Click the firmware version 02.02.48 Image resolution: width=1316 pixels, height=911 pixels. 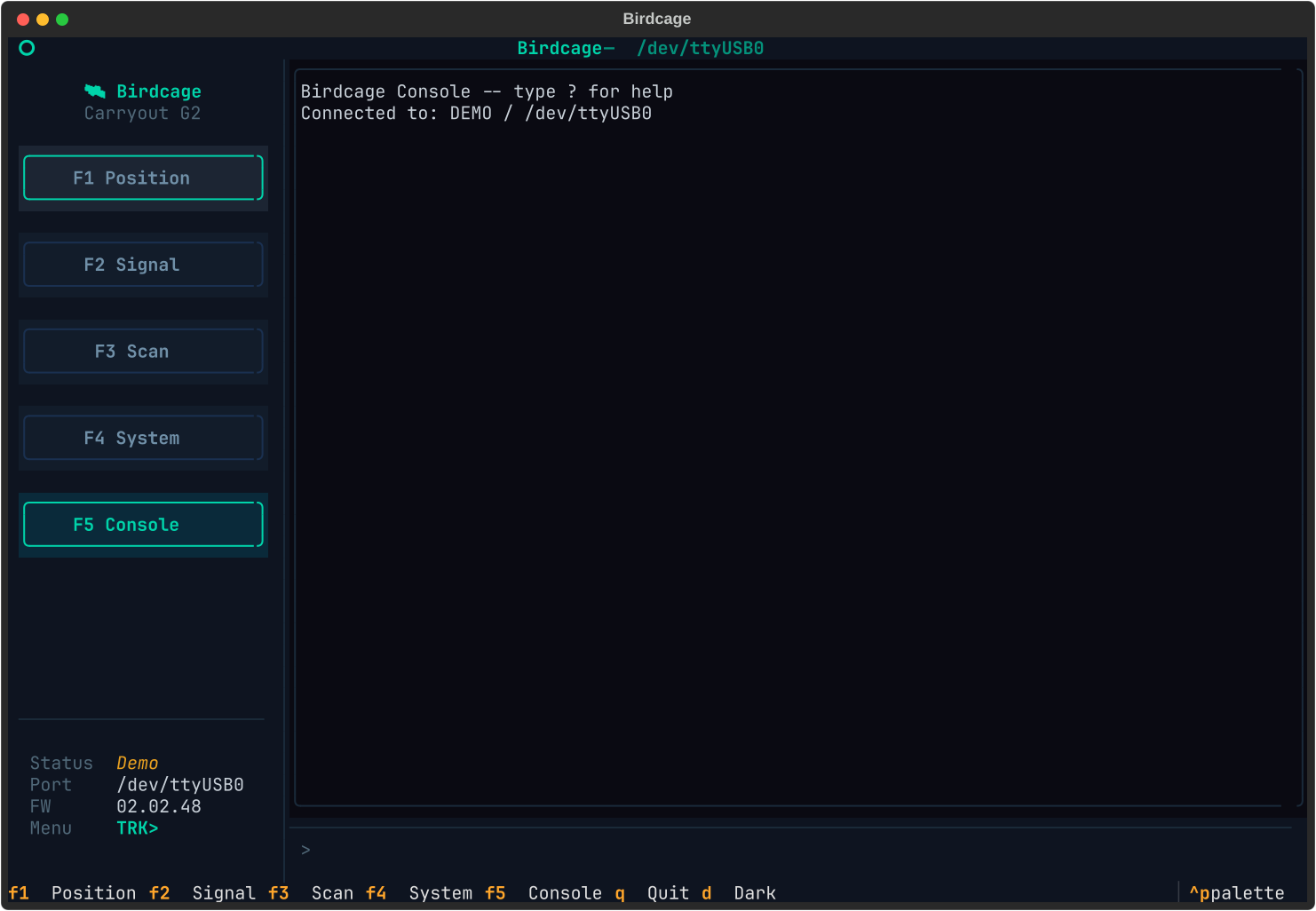pyautogui.click(x=159, y=806)
